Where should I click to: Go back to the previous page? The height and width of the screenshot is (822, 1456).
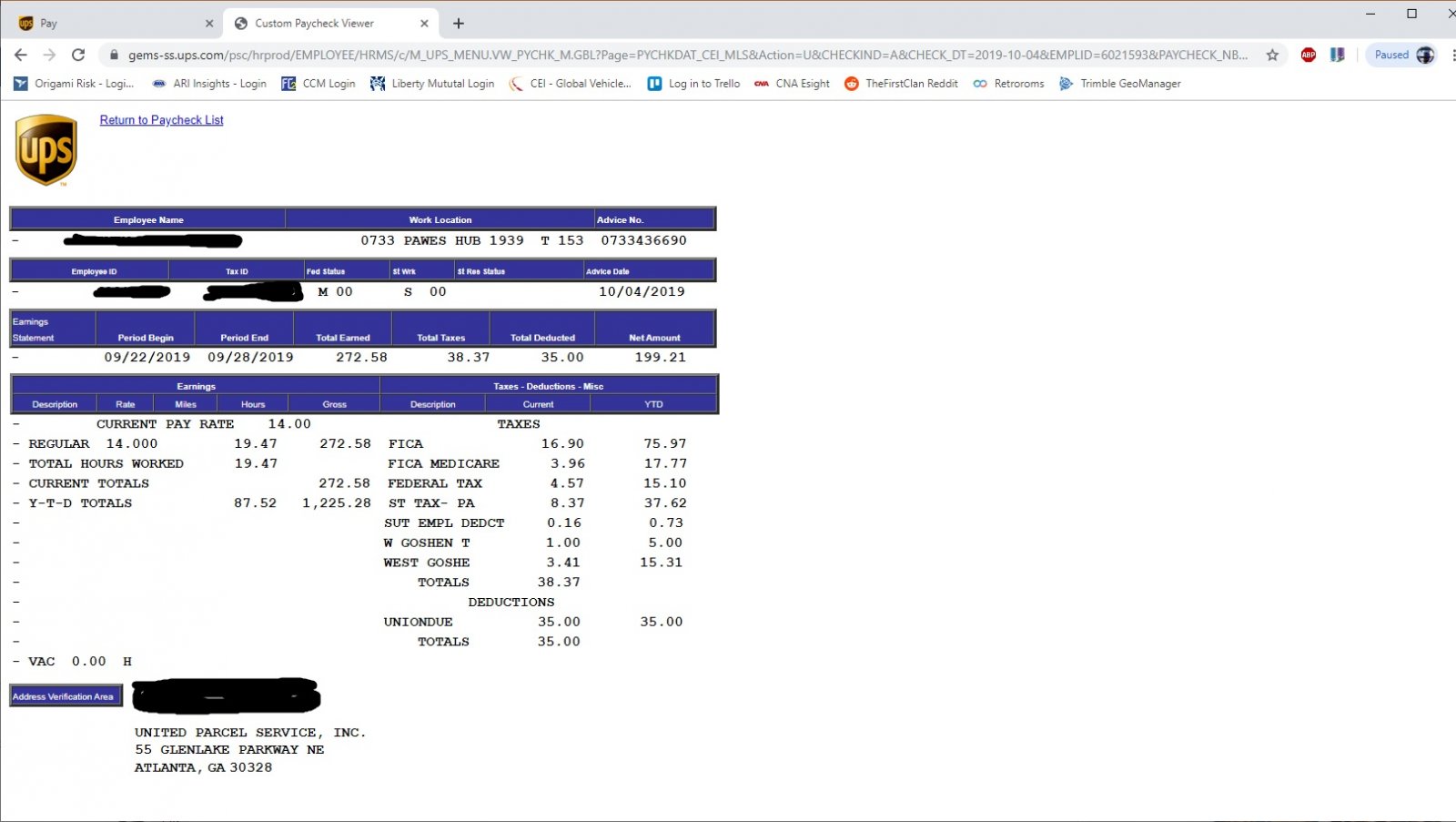(x=20, y=55)
